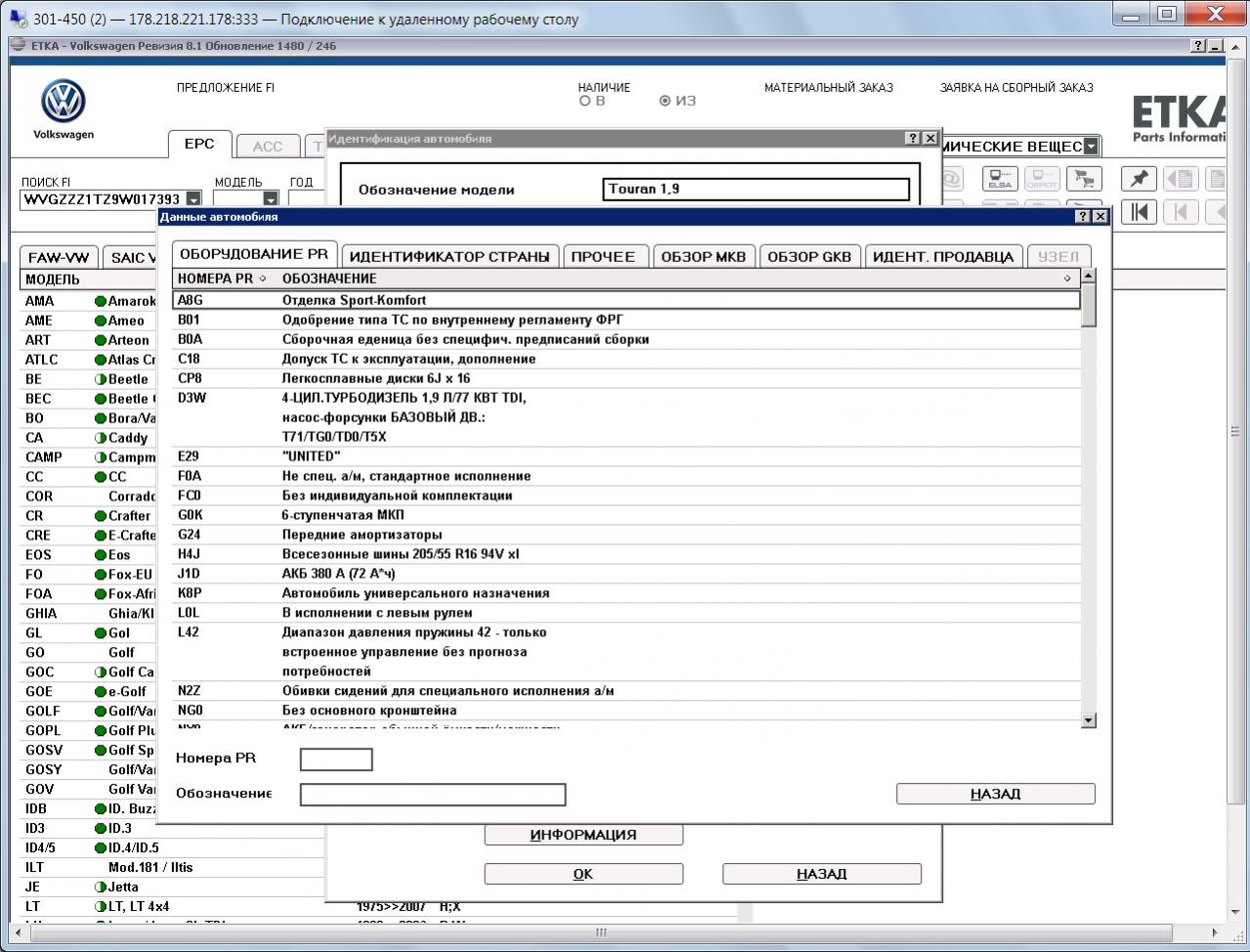The height and width of the screenshot is (952, 1250).
Task: Close the Идентификация автомобиля dialog
Action: tap(929, 138)
